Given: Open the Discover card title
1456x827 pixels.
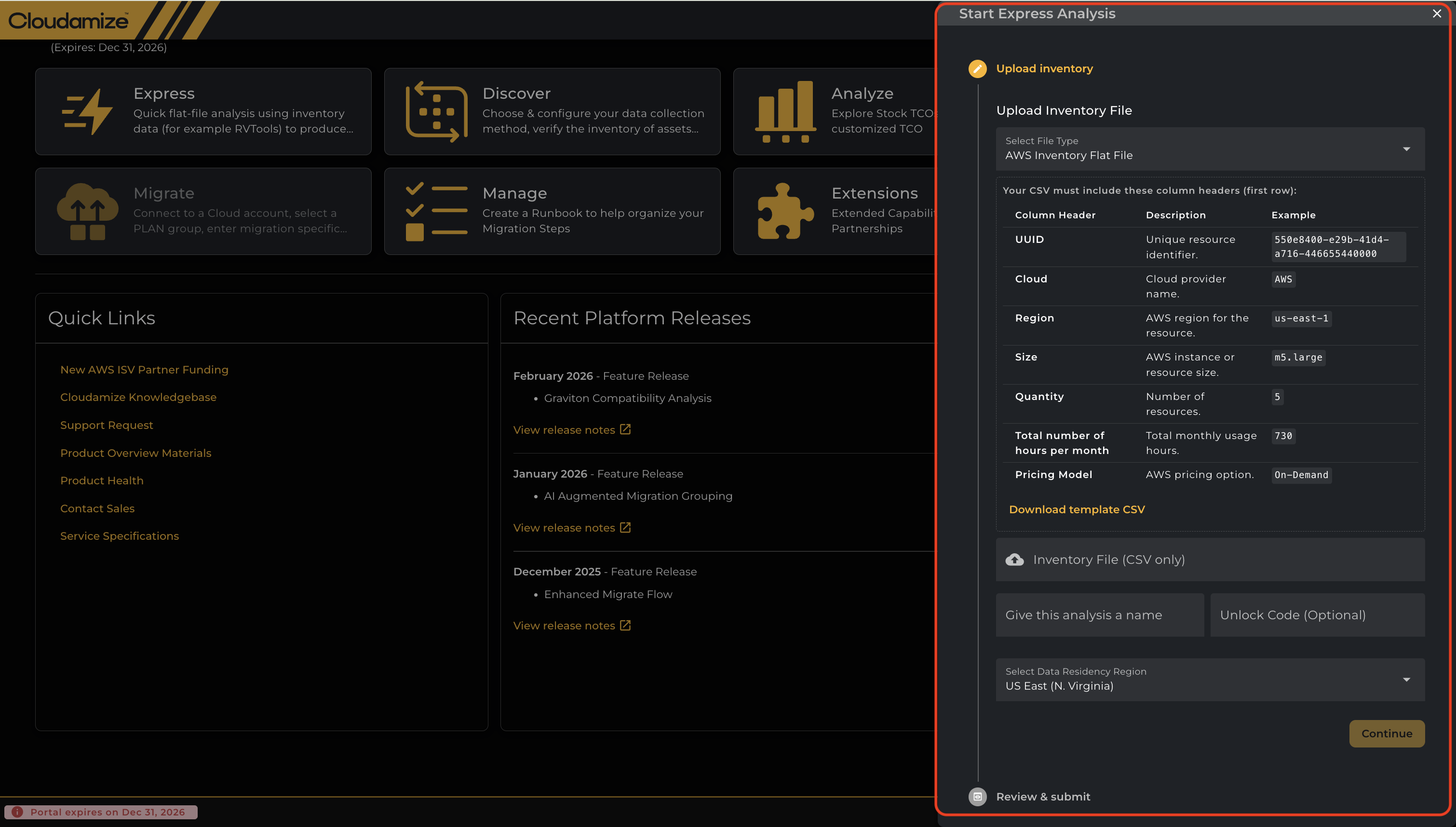Looking at the screenshot, I should coord(516,93).
